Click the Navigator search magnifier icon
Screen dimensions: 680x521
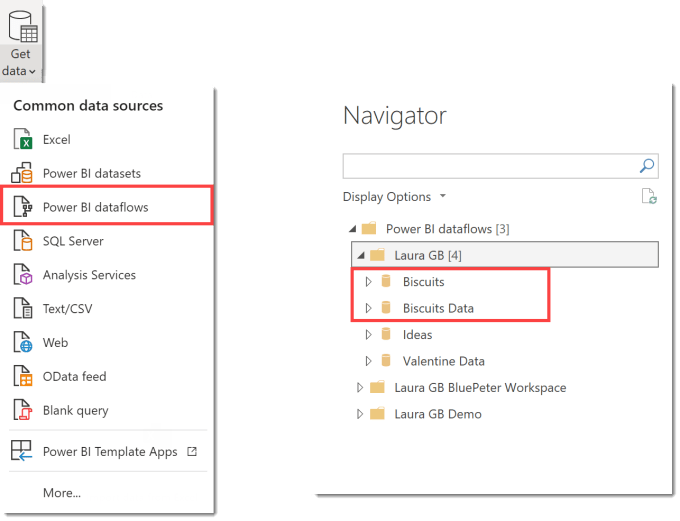click(647, 166)
